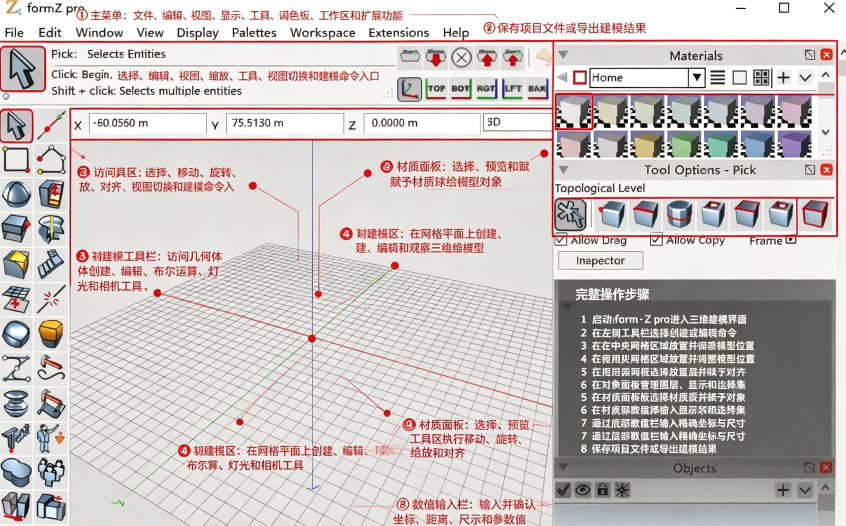The image size is (846, 526).
Task: Toggle the star-shaped icon in Objects palette
Action: point(622,490)
